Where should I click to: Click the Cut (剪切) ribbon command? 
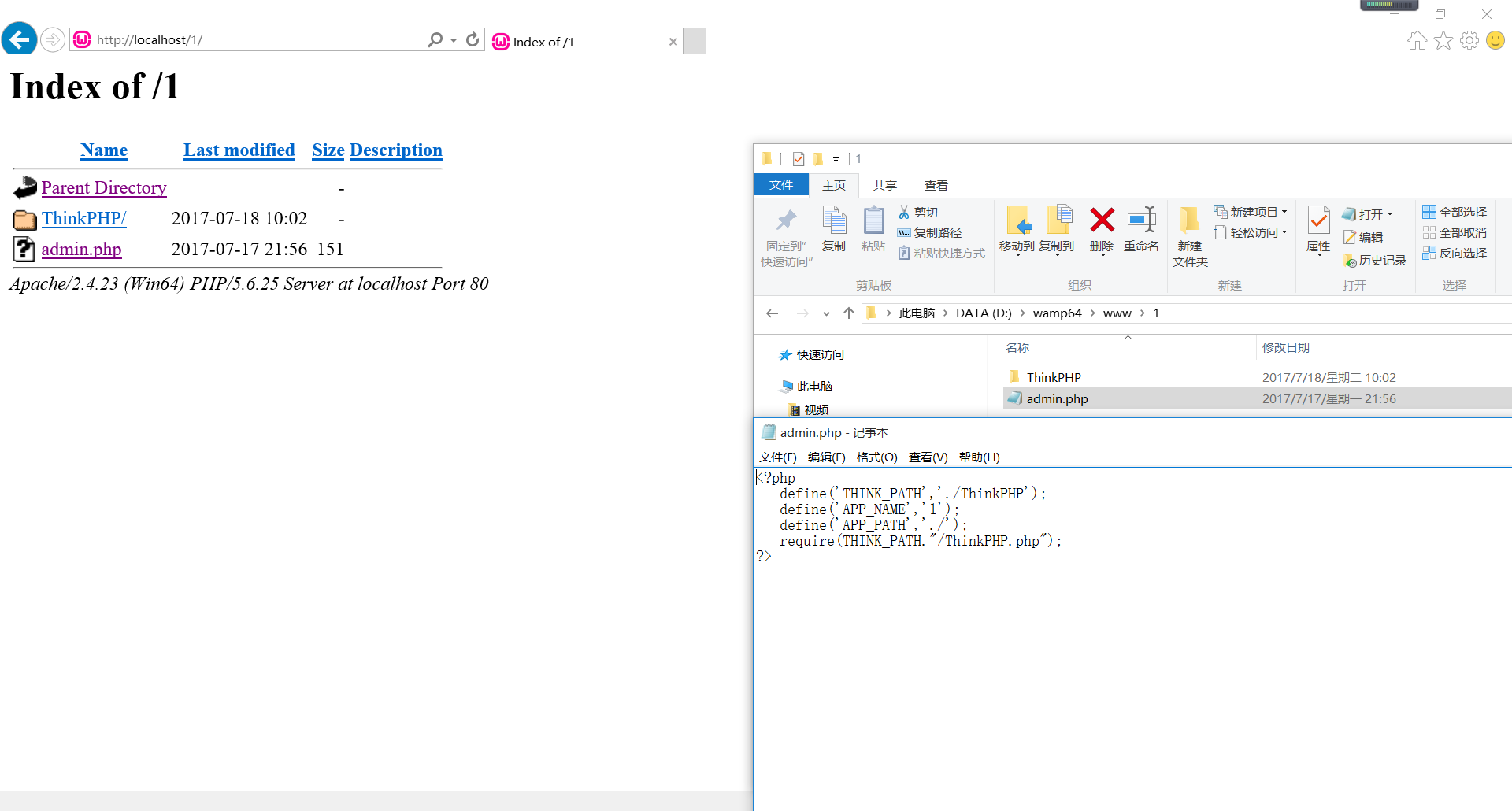pos(918,213)
